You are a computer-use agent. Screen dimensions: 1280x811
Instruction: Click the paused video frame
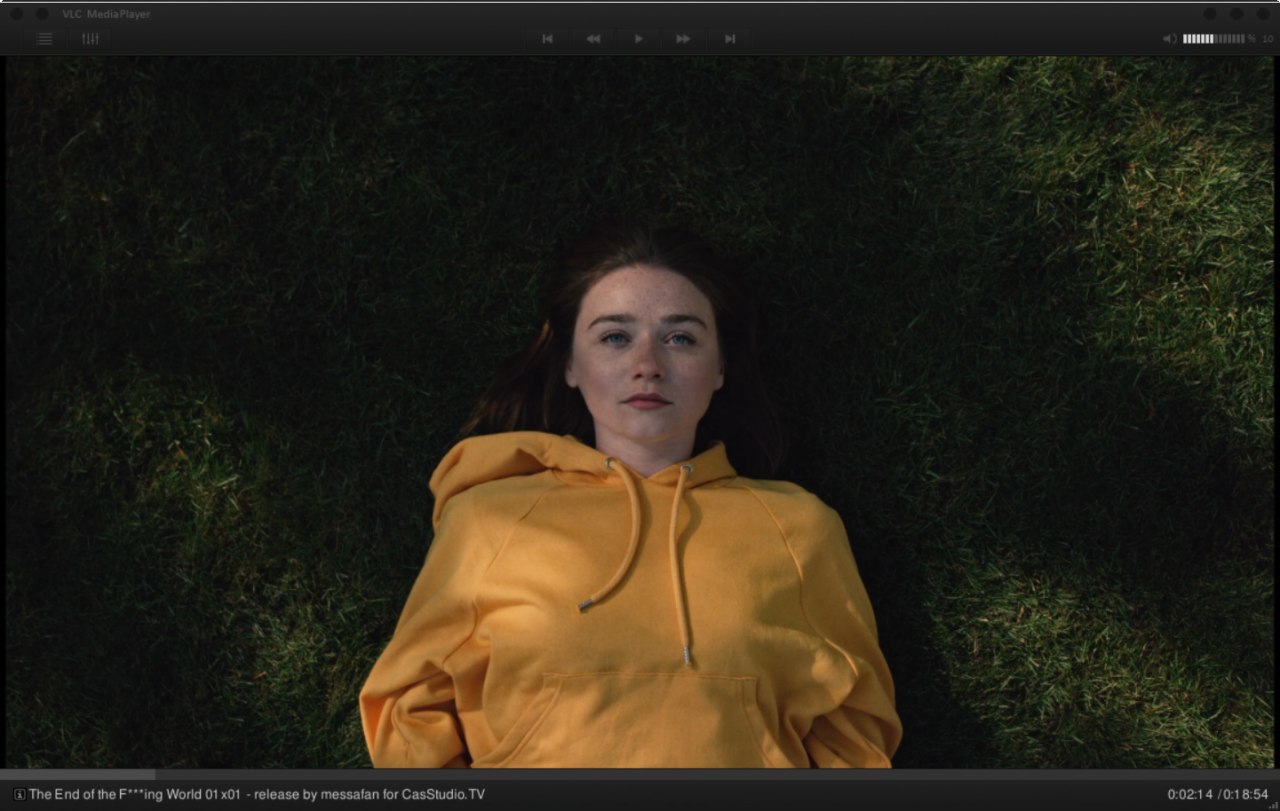(640, 412)
